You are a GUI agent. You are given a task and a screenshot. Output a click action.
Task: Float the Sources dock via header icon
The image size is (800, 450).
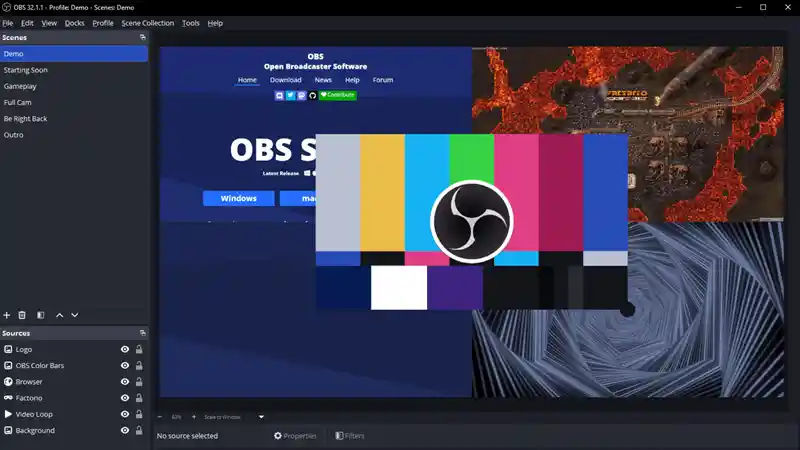click(142, 333)
